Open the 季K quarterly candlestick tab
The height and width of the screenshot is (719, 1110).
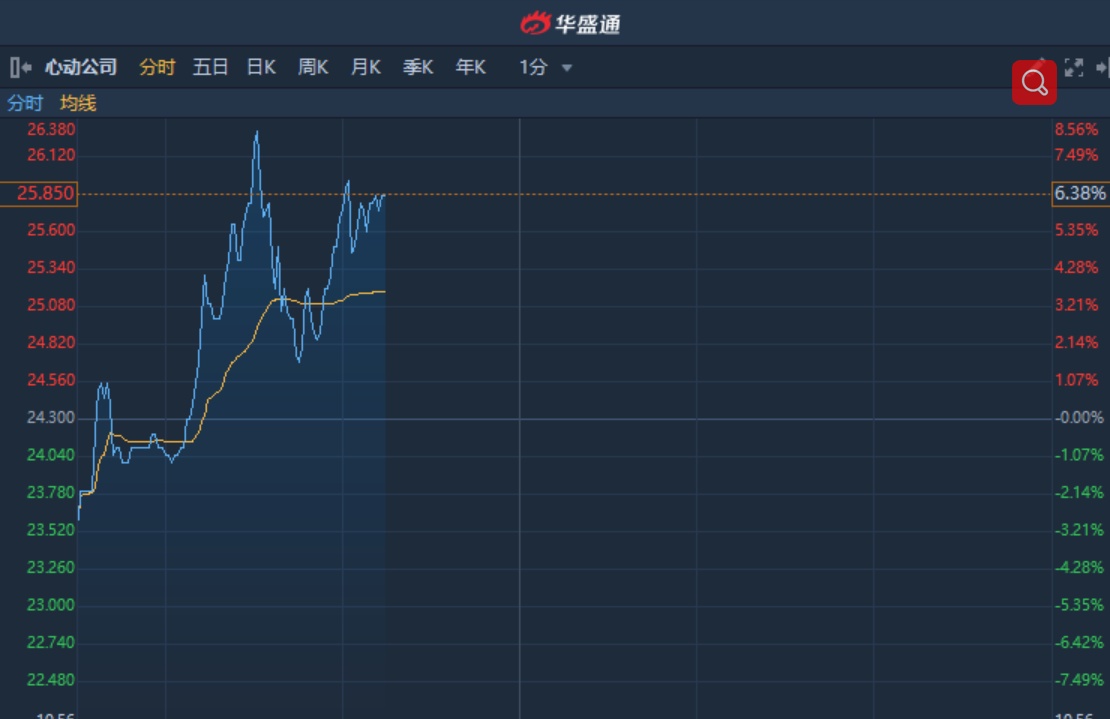(x=418, y=67)
